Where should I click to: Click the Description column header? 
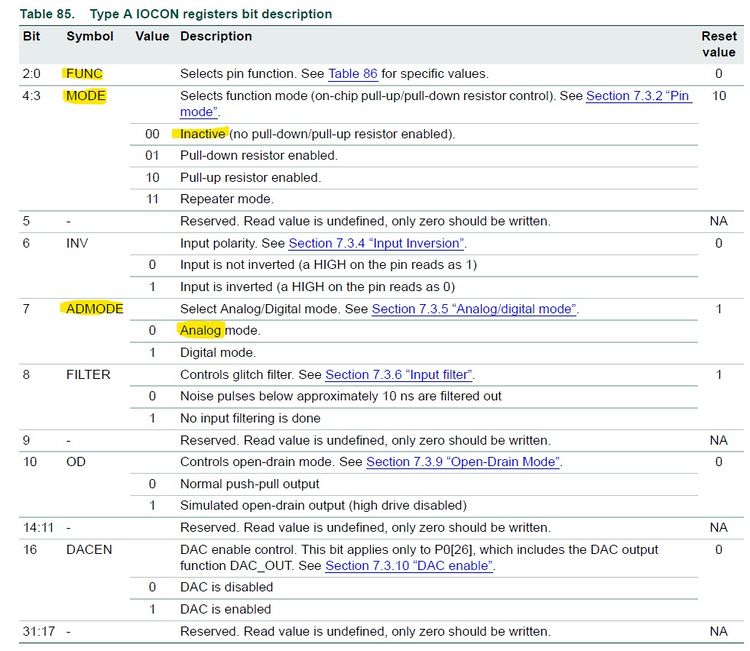(216, 36)
